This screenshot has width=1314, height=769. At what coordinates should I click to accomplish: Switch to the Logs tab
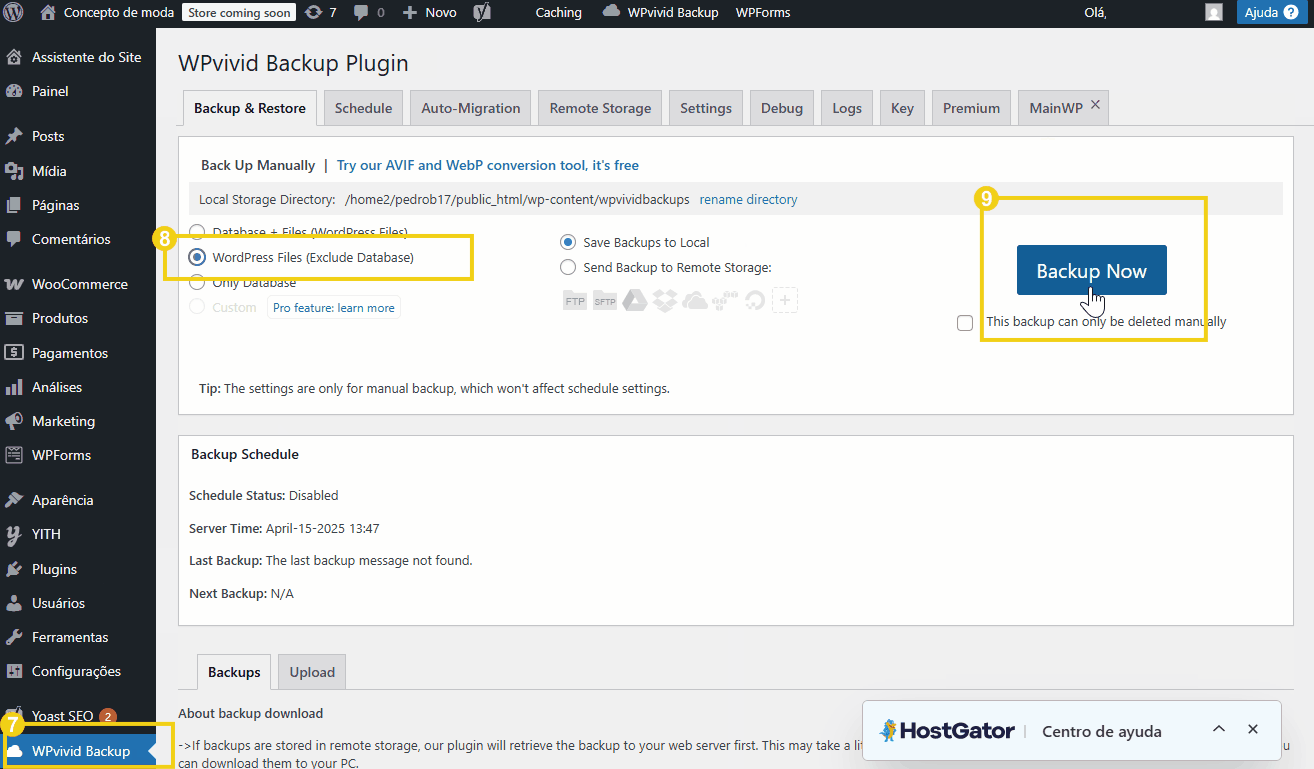click(847, 108)
